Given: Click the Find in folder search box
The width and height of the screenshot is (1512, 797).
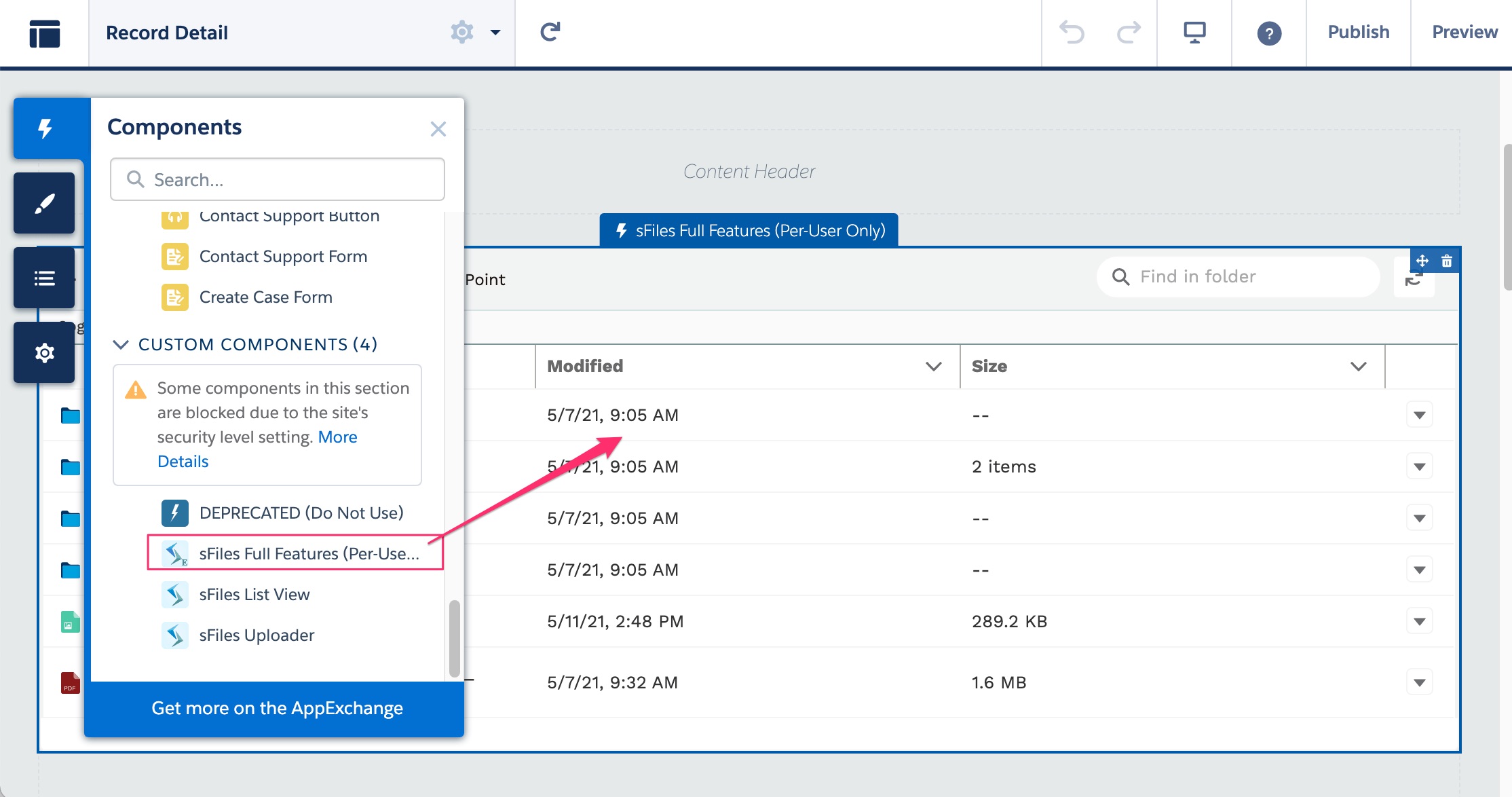Looking at the screenshot, I should (1239, 277).
